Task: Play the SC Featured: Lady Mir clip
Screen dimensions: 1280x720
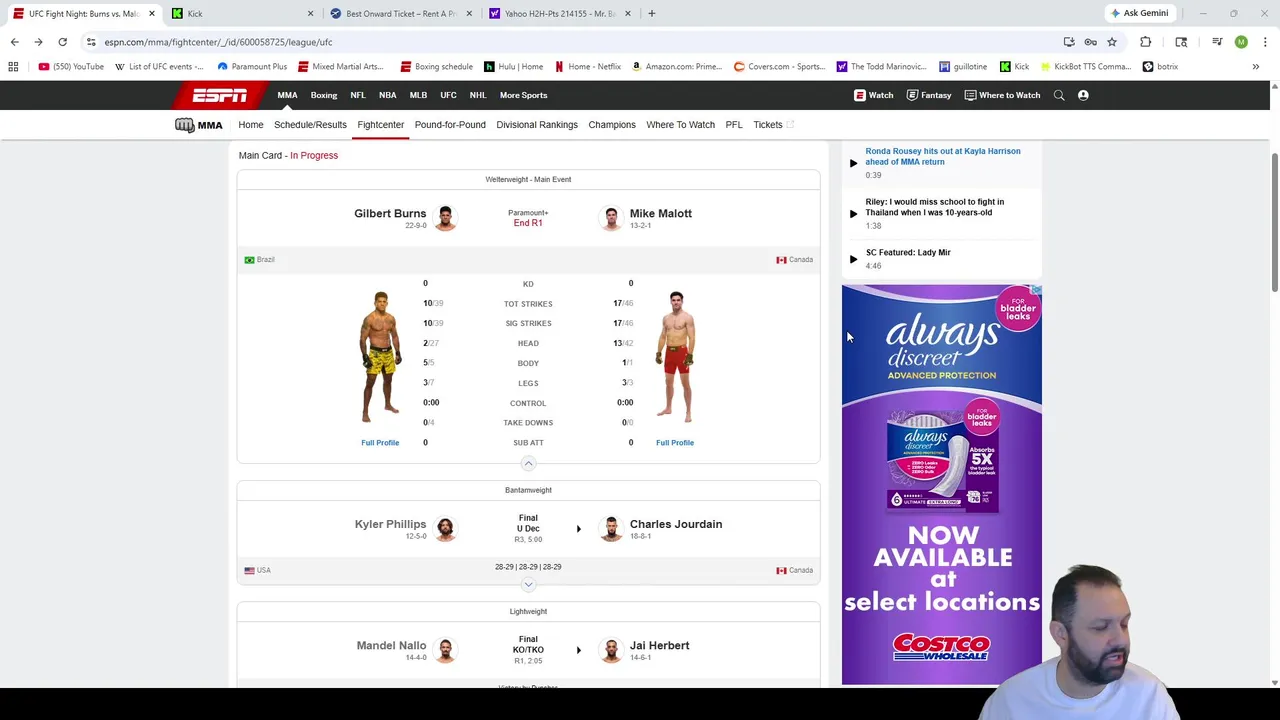Action: point(853,259)
